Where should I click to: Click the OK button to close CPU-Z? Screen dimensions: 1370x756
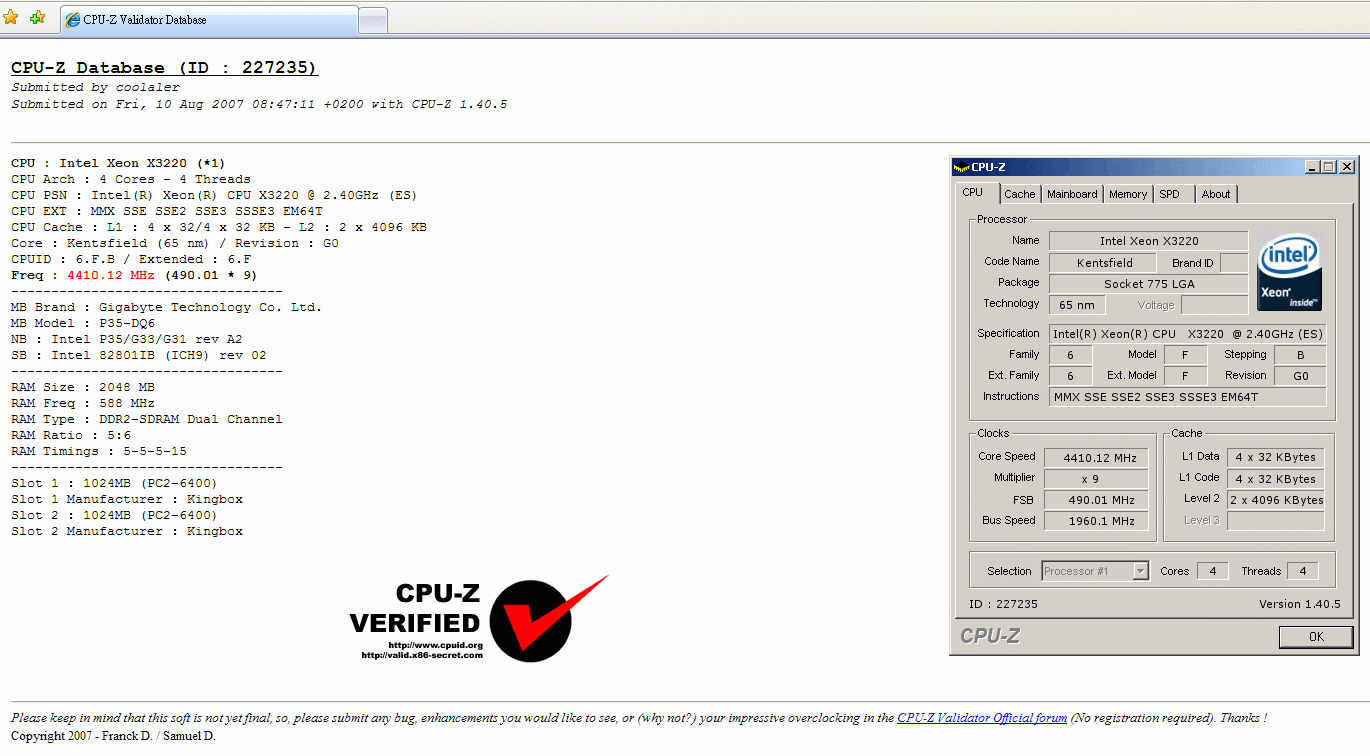click(x=1316, y=636)
